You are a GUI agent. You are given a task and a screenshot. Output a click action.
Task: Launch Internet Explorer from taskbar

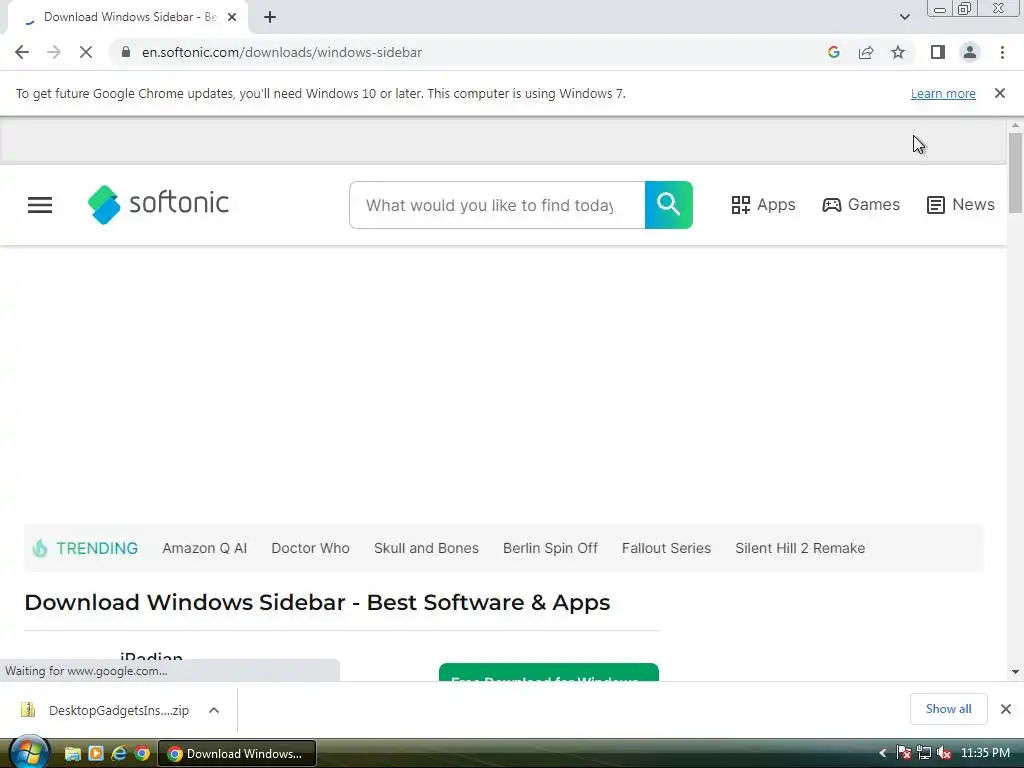119,754
